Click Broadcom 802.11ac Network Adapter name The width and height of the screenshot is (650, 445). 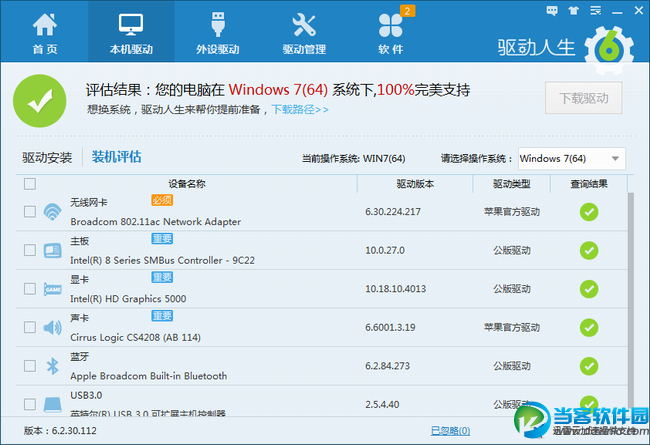pyautogui.click(x=155, y=222)
